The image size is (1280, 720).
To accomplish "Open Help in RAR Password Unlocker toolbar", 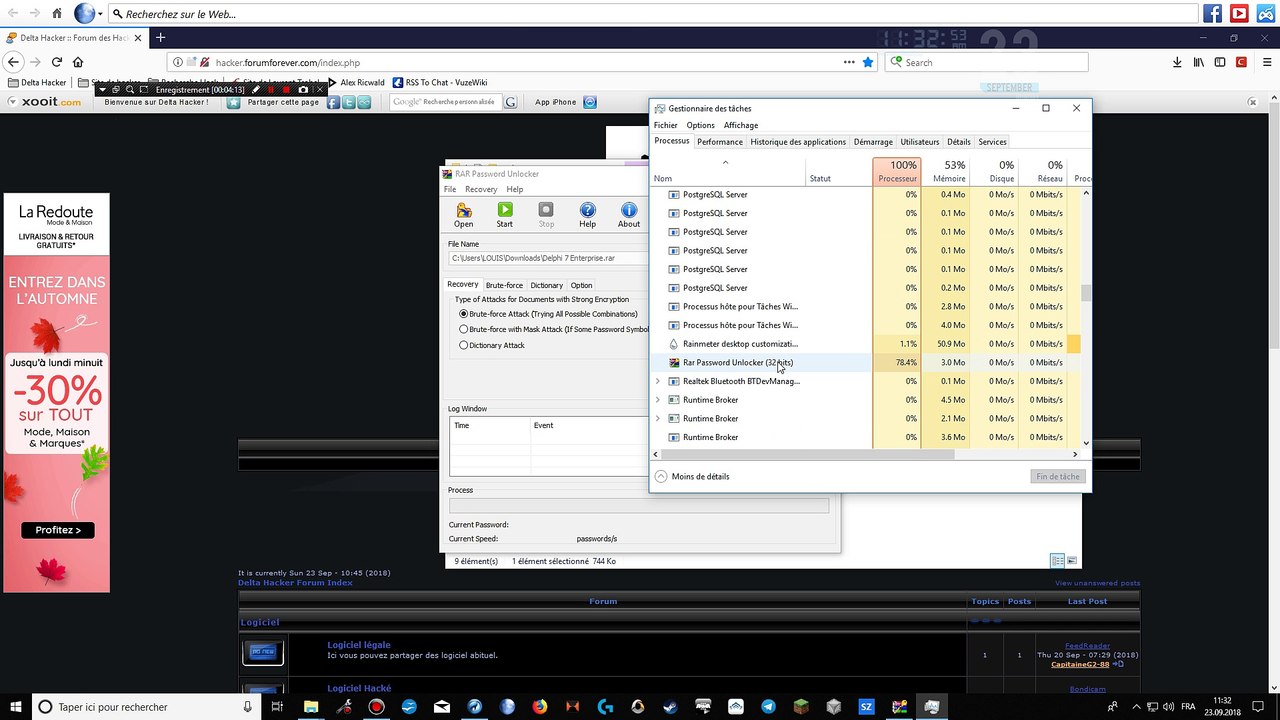I will 588,215.
